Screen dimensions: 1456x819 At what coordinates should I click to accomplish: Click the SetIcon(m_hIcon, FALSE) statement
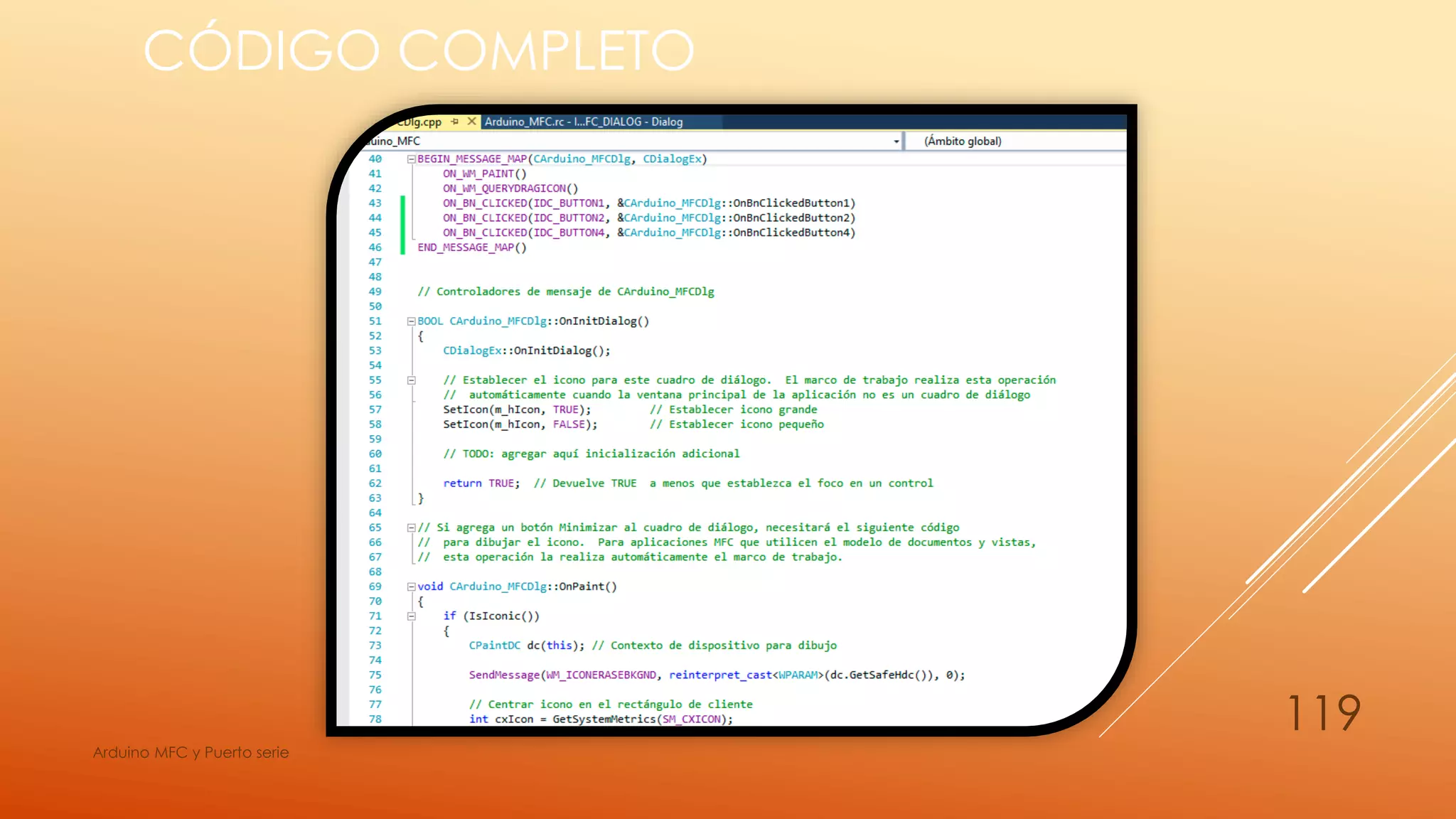[x=520, y=424]
